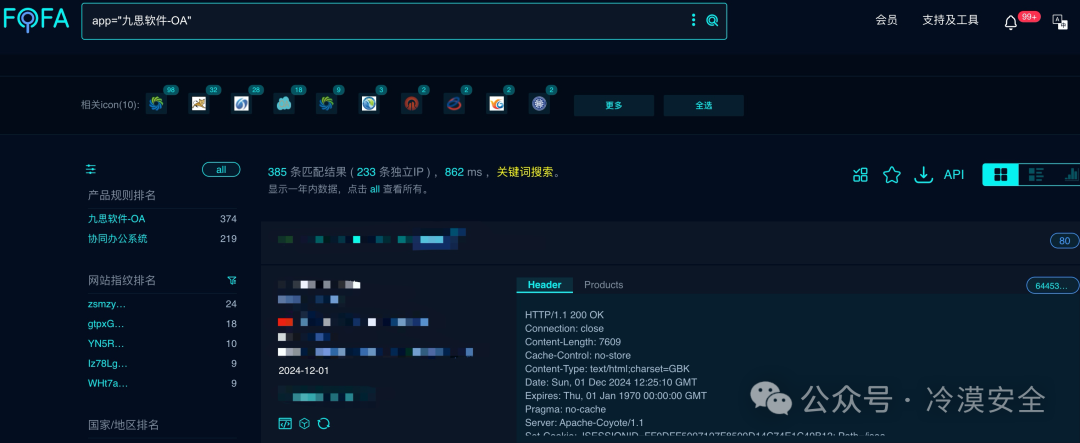1080x443 pixels.
Task: Click the FOFA logo
Action: click(x=36, y=19)
